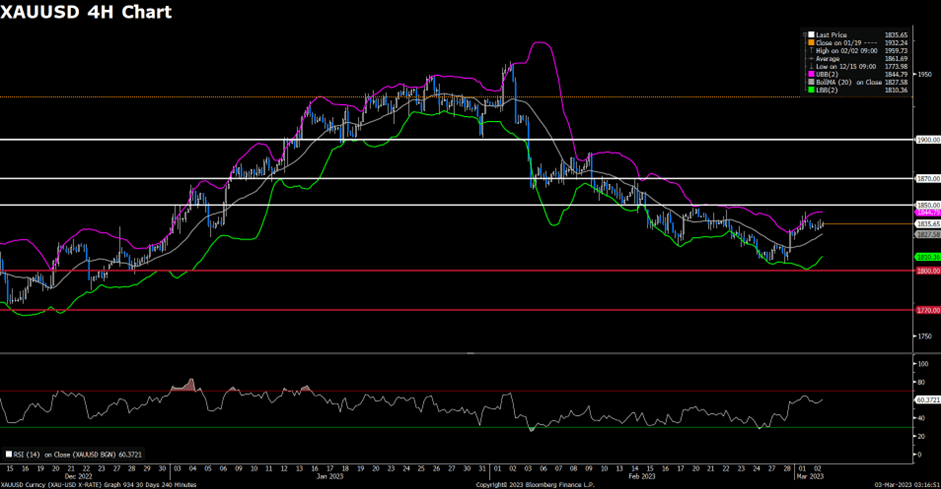Click the RSI 60.3721 value tag
This screenshot has height=489, width=941.
click(929, 399)
